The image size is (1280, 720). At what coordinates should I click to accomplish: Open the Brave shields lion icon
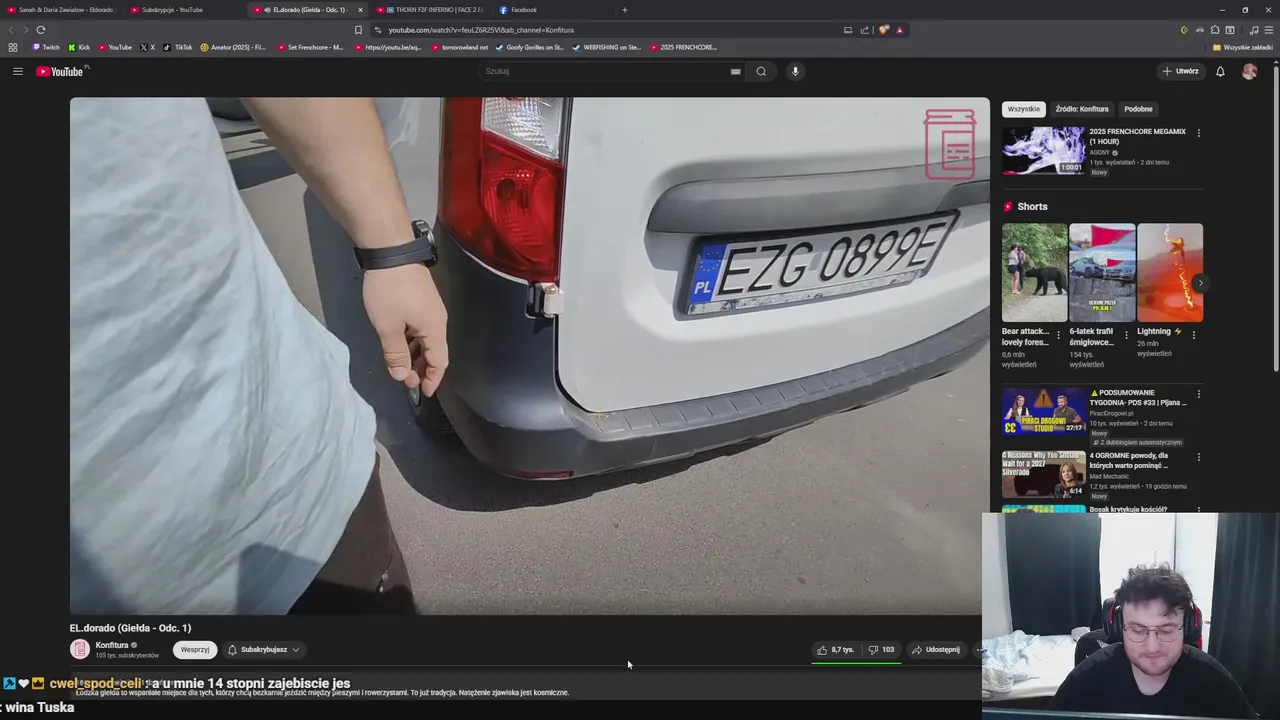coord(884,30)
